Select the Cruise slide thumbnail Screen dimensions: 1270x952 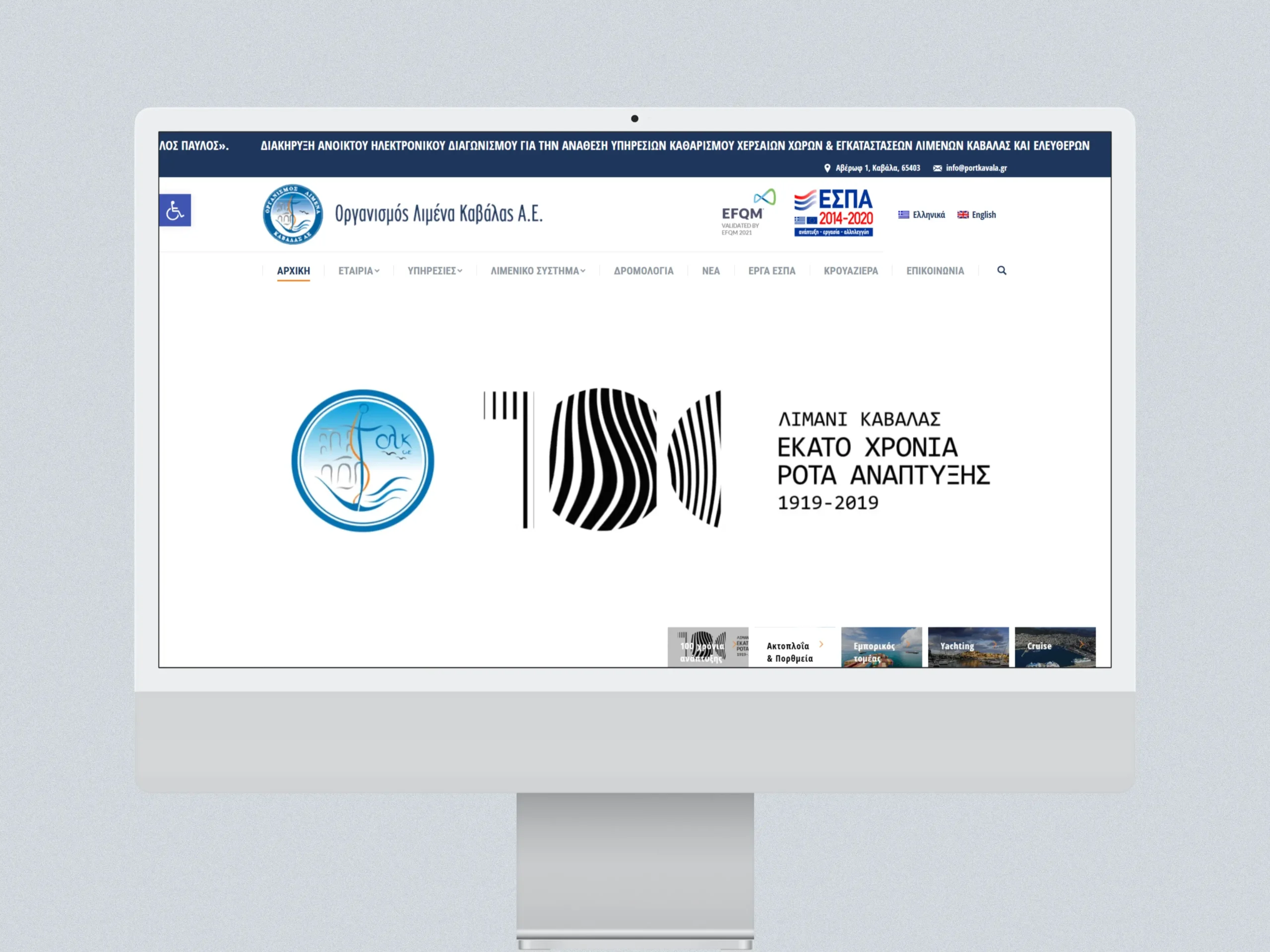(1055, 647)
